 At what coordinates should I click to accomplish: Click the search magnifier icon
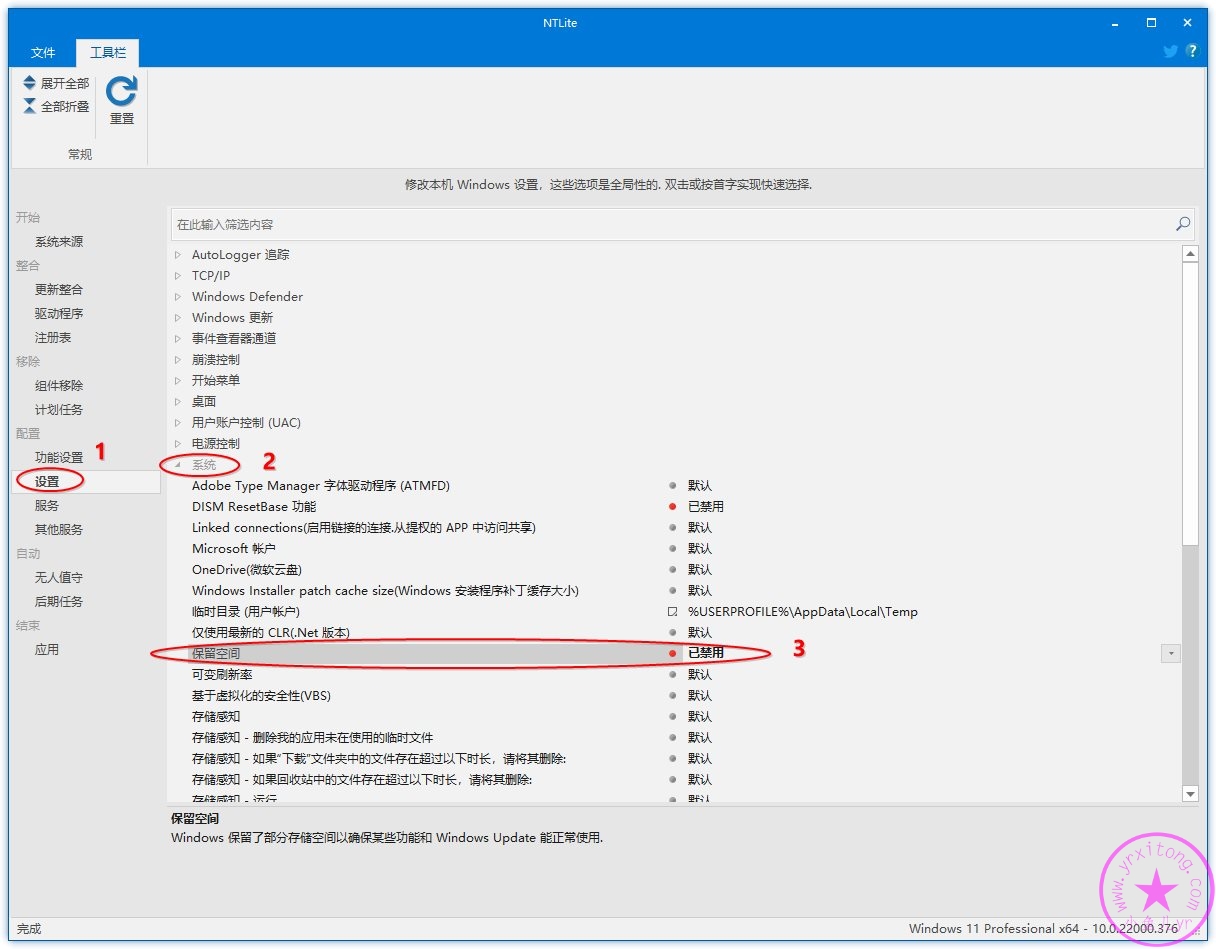click(x=1183, y=224)
